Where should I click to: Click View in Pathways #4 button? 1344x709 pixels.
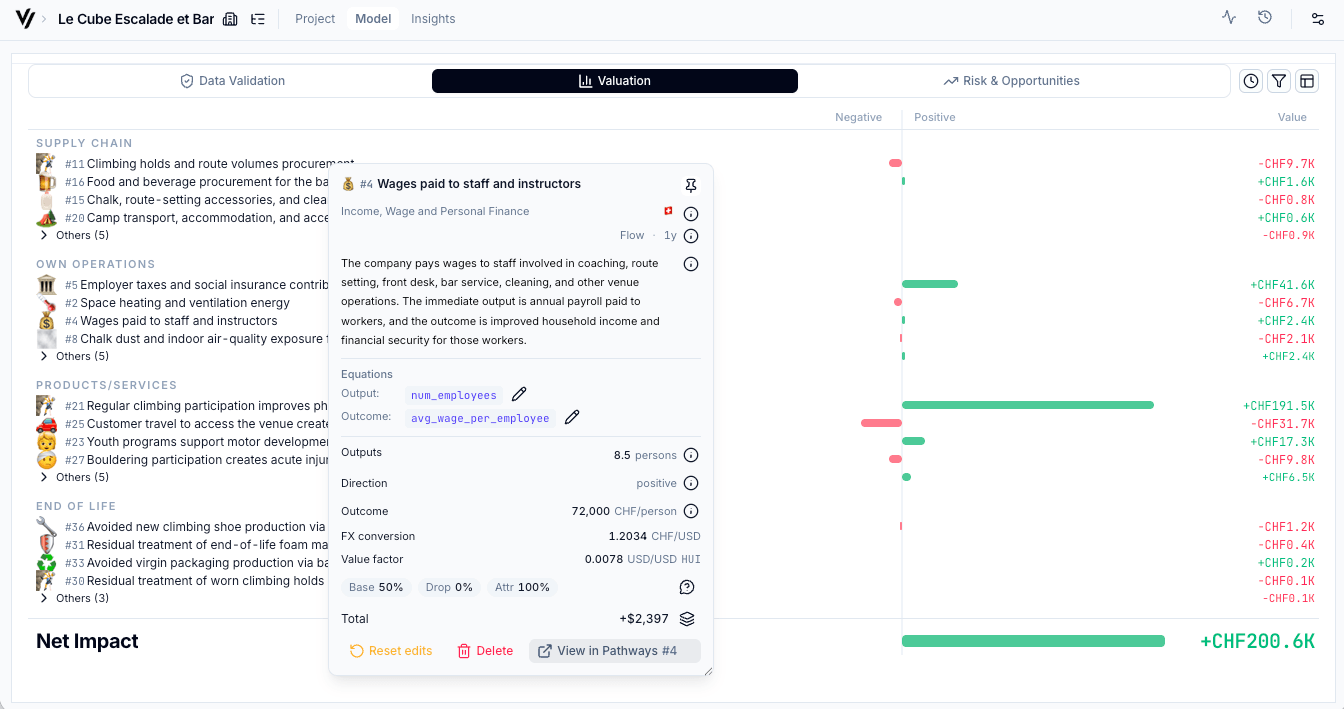pyautogui.click(x=614, y=650)
